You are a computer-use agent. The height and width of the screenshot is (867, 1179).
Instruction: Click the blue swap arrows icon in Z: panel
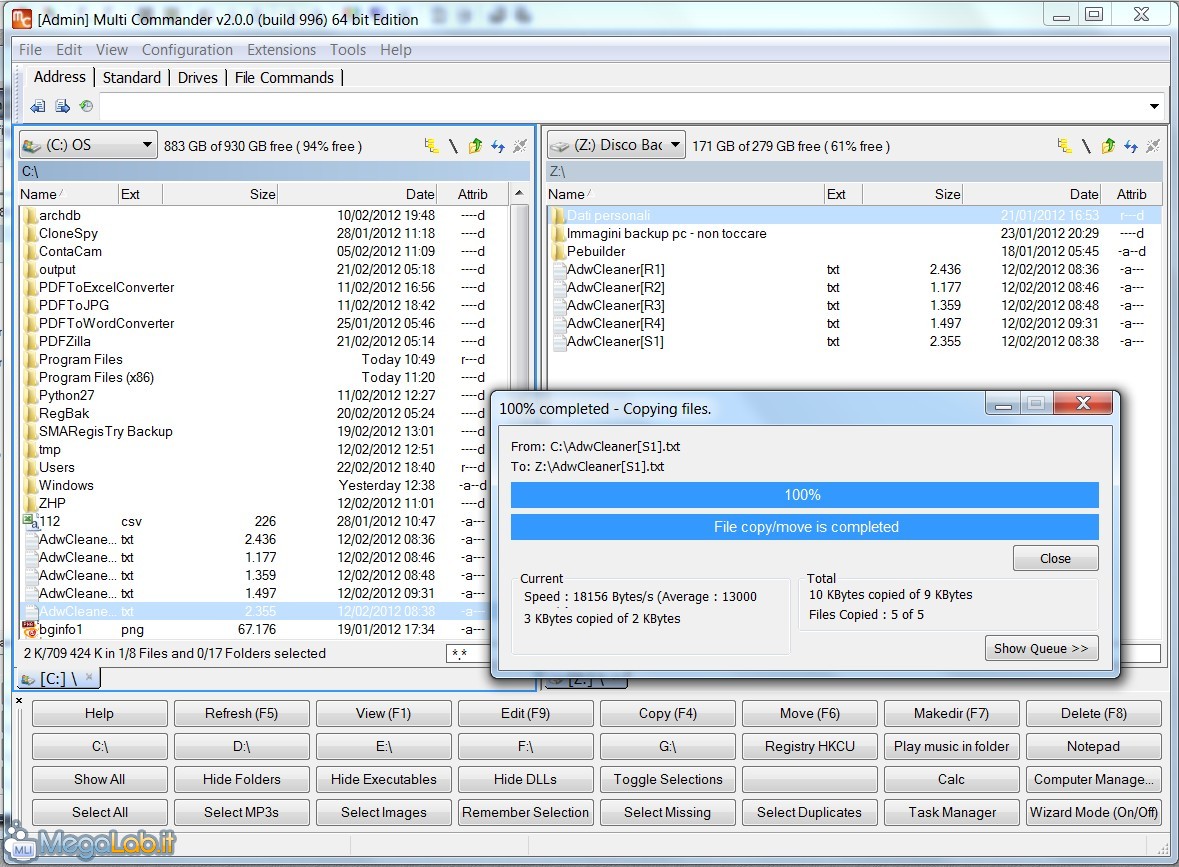(1131, 146)
